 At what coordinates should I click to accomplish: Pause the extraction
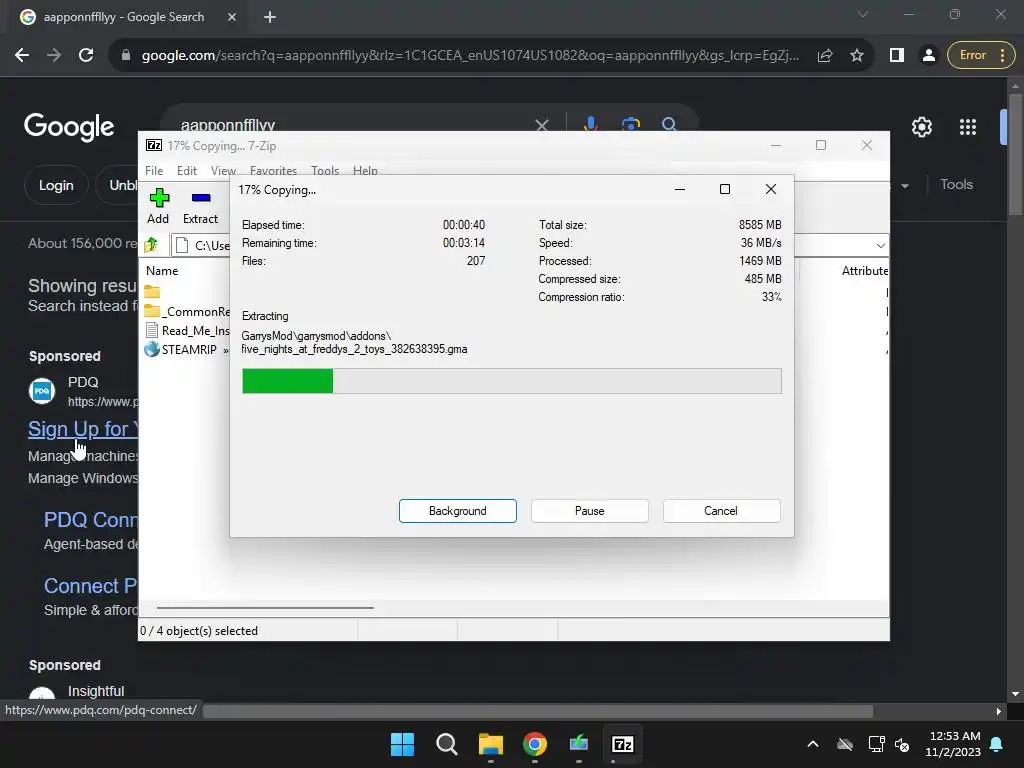tap(590, 511)
